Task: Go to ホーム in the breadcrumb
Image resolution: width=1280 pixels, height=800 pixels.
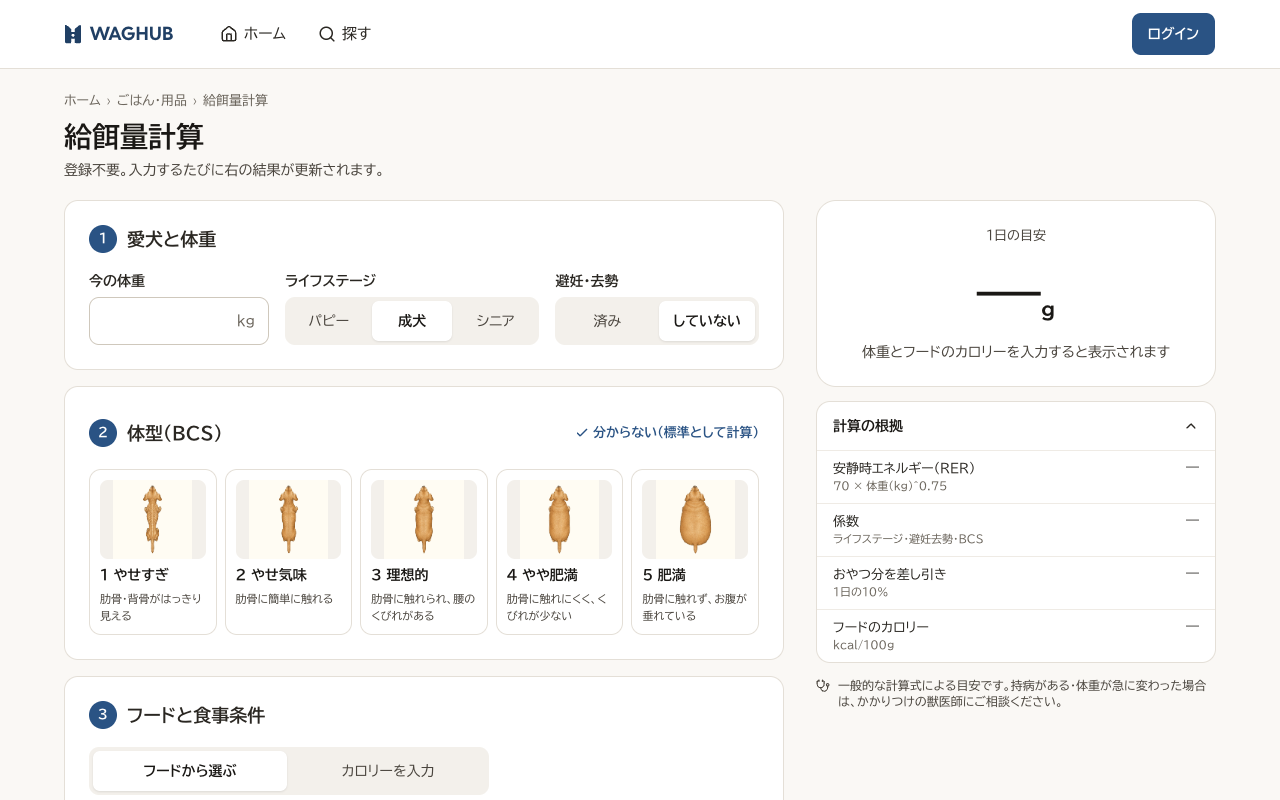Action: point(82,100)
